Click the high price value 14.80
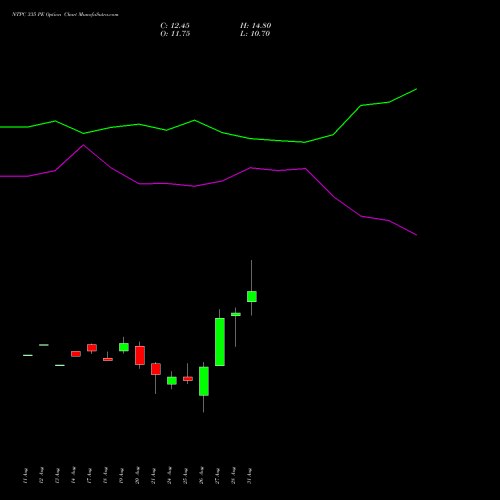The image size is (500, 500). 261,26
